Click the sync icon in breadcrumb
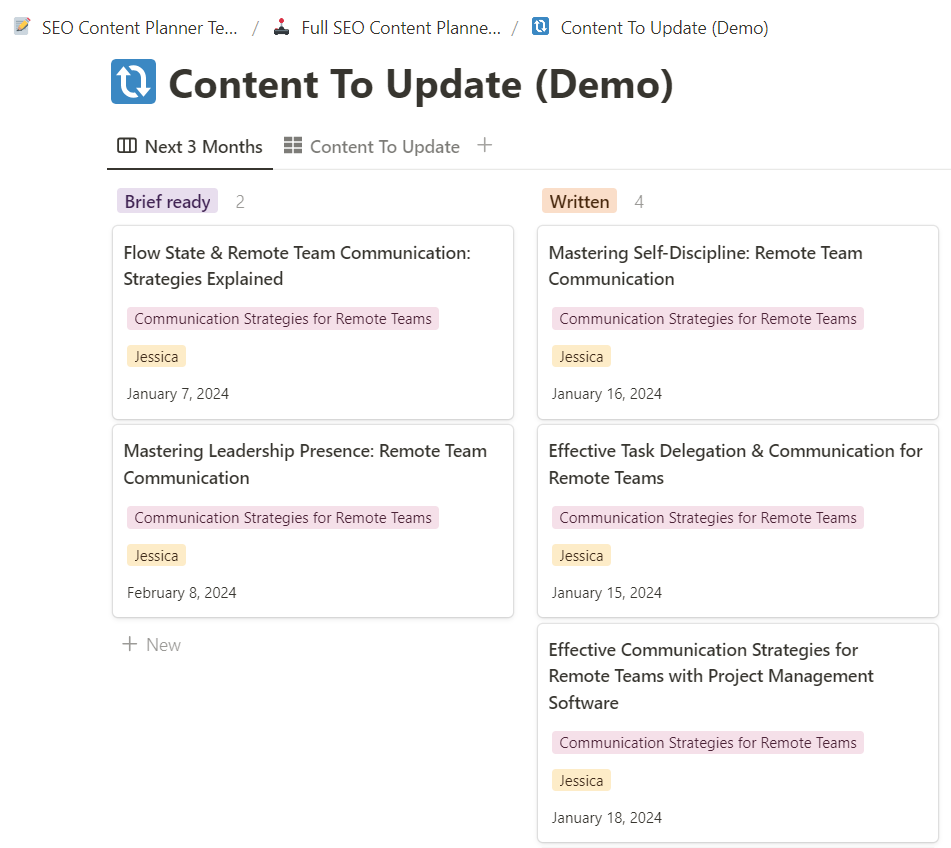Image resolution: width=951 pixels, height=848 pixels. click(541, 27)
